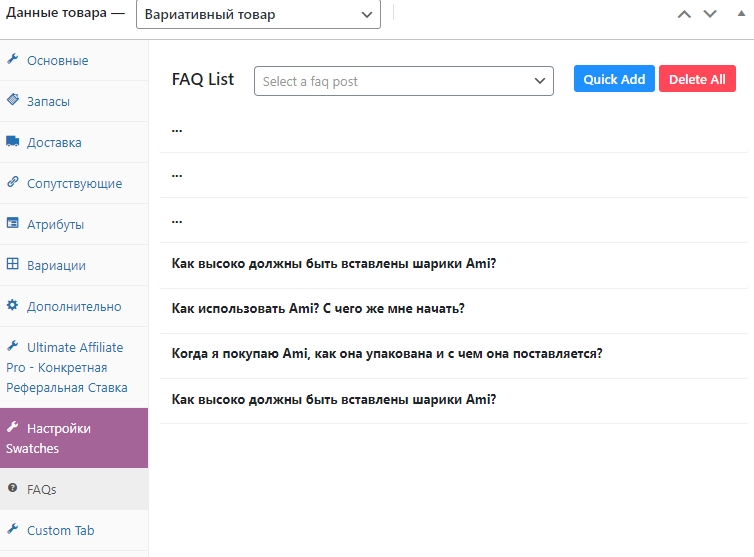The height and width of the screenshot is (557, 754).
Task: Open the Вариативный товар product type dropdown
Action: tap(258, 14)
